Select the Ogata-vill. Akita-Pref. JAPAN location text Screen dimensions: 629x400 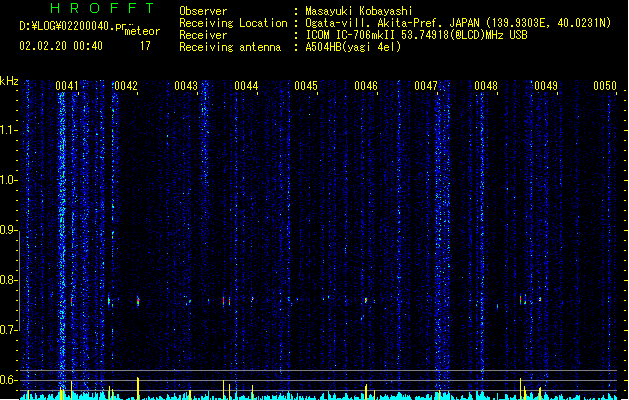(458, 23)
